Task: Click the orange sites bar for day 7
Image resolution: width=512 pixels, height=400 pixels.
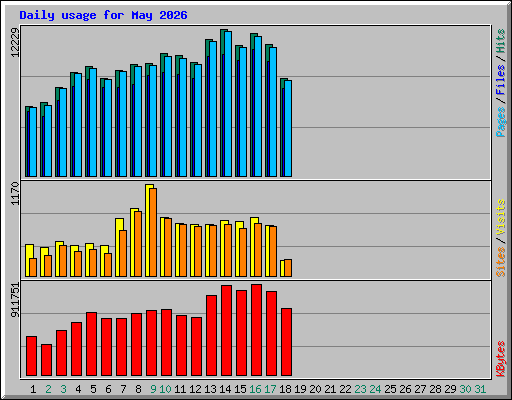Action: tap(123, 253)
